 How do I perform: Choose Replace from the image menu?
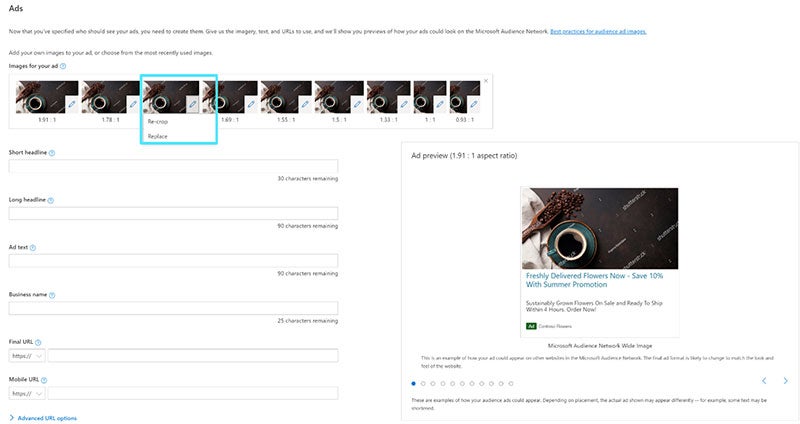(158, 136)
